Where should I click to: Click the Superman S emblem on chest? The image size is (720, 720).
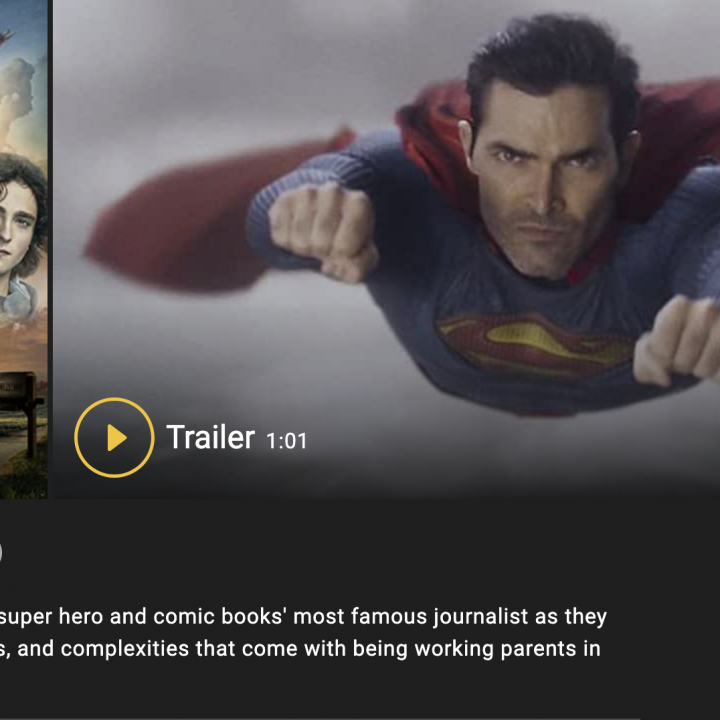(535, 343)
